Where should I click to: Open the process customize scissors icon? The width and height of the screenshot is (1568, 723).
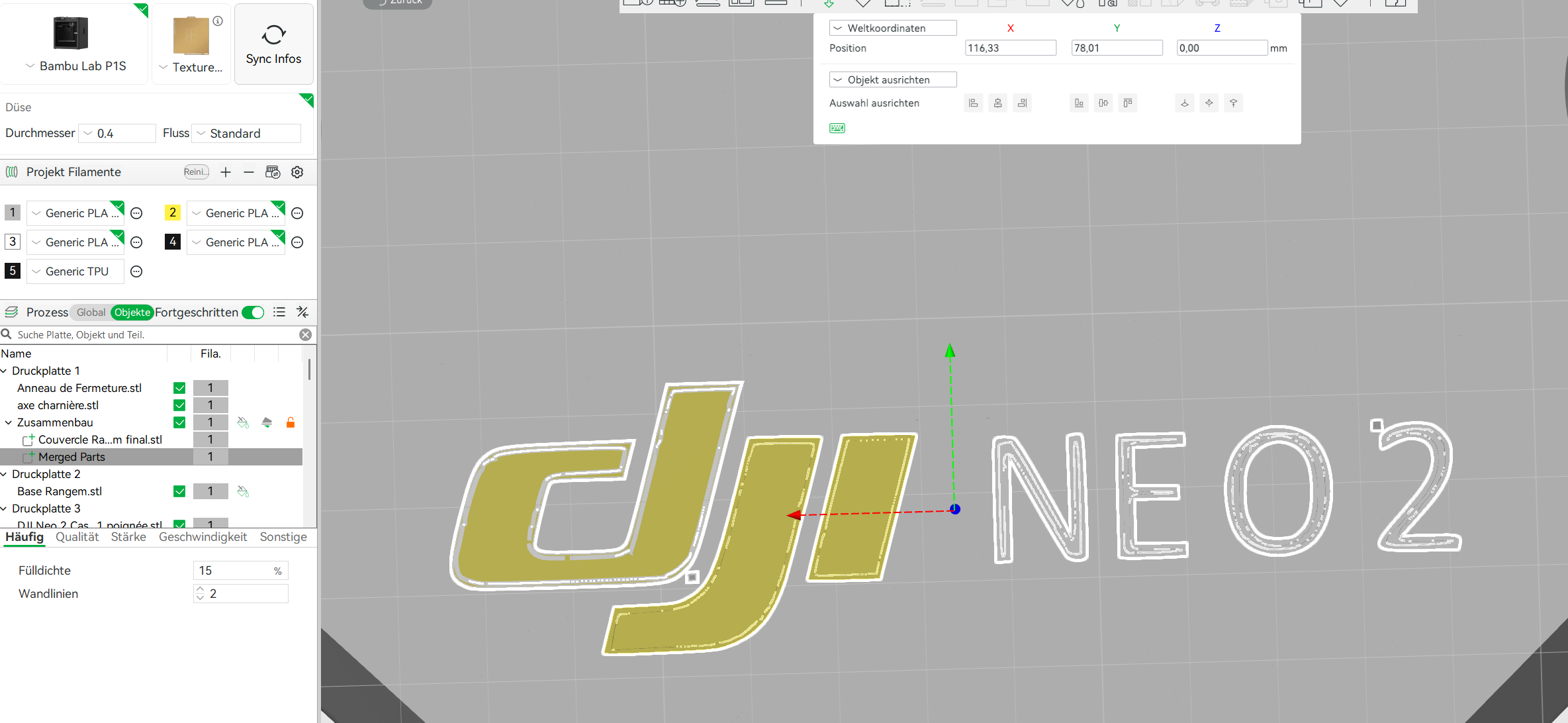coord(302,312)
